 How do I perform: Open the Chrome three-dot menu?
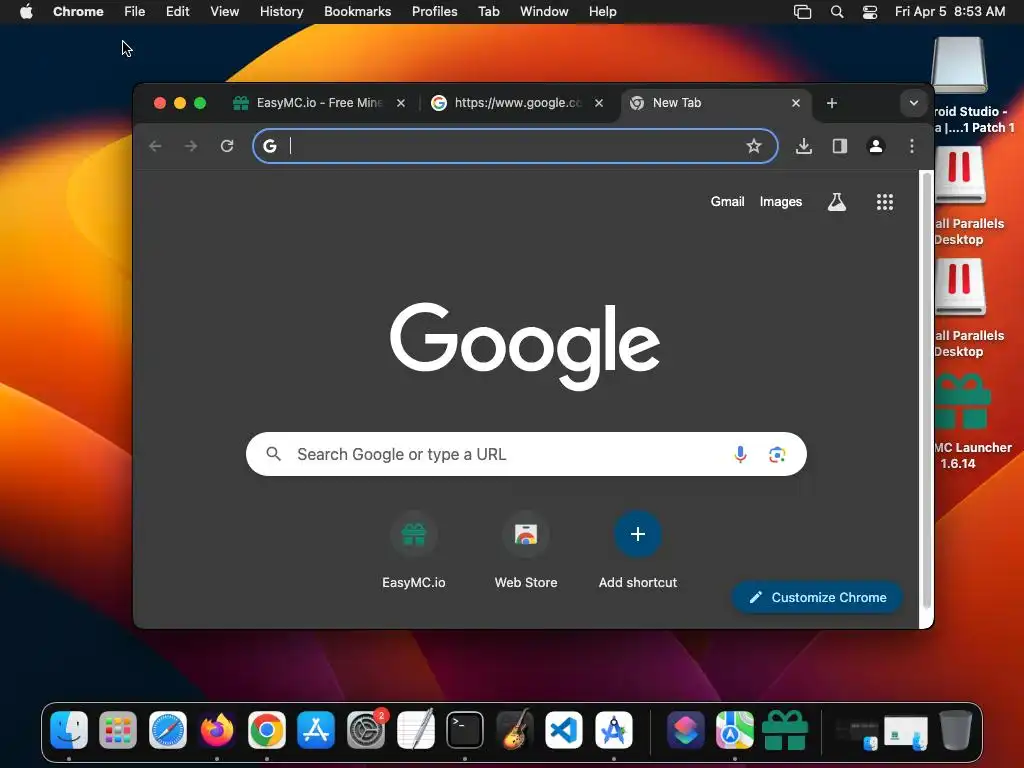[x=912, y=146]
